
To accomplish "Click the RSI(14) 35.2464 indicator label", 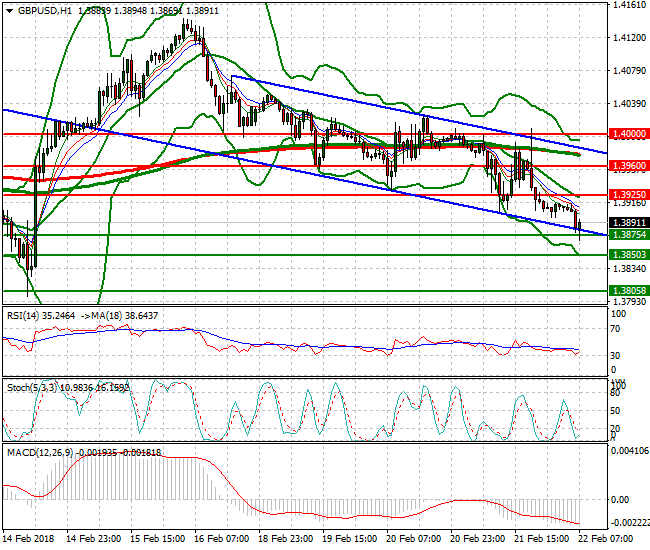I will (x=41, y=316).
